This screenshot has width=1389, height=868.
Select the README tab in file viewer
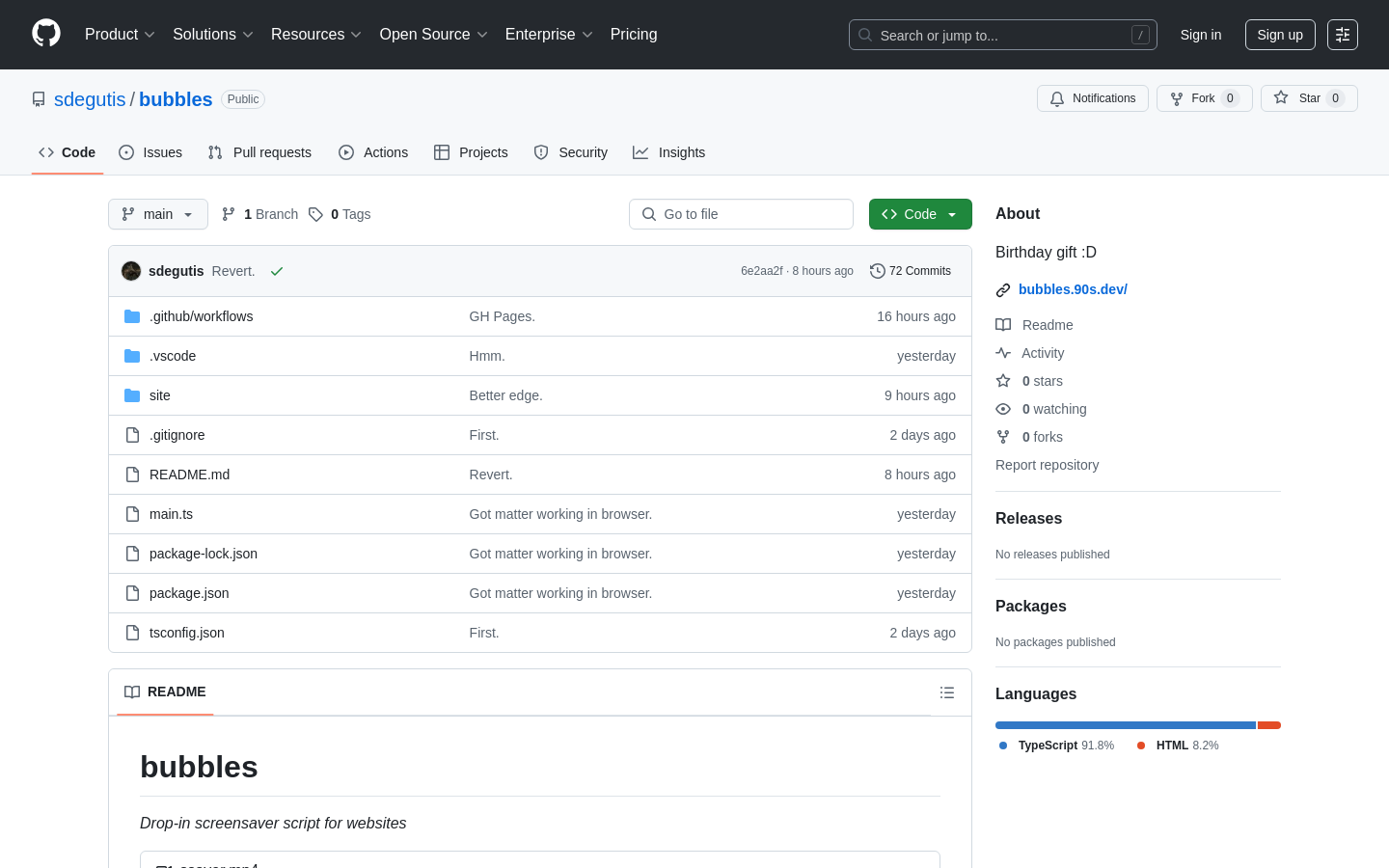pos(165,692)
